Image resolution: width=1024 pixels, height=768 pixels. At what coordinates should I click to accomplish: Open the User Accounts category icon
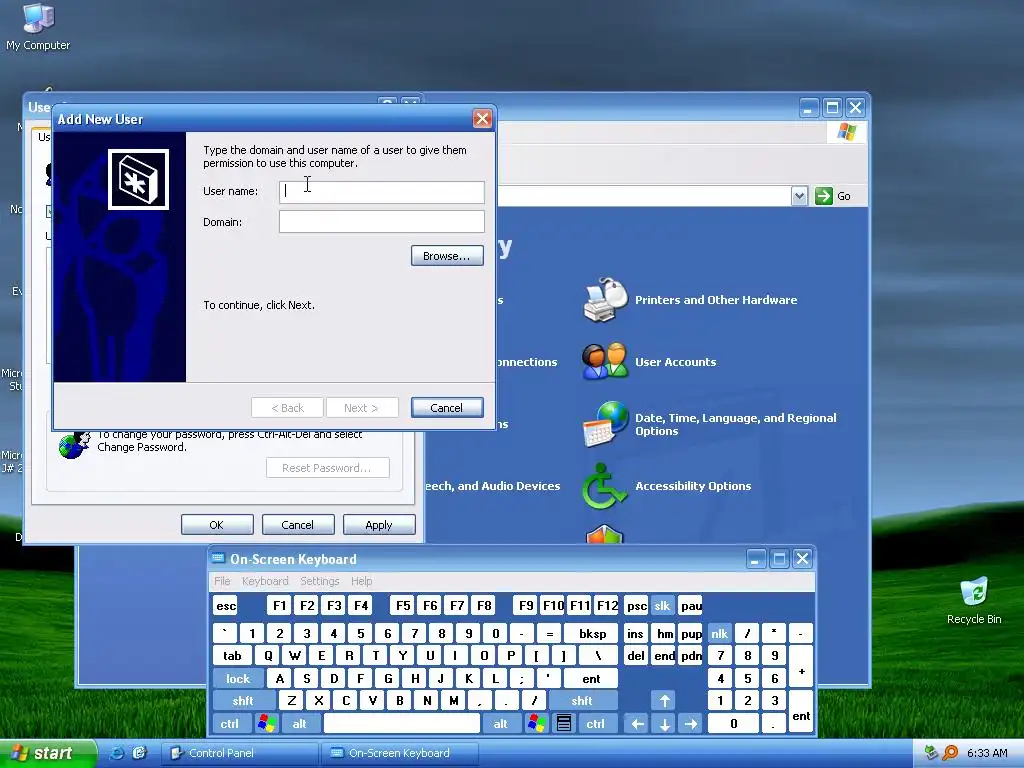click(x=605, y=361)
